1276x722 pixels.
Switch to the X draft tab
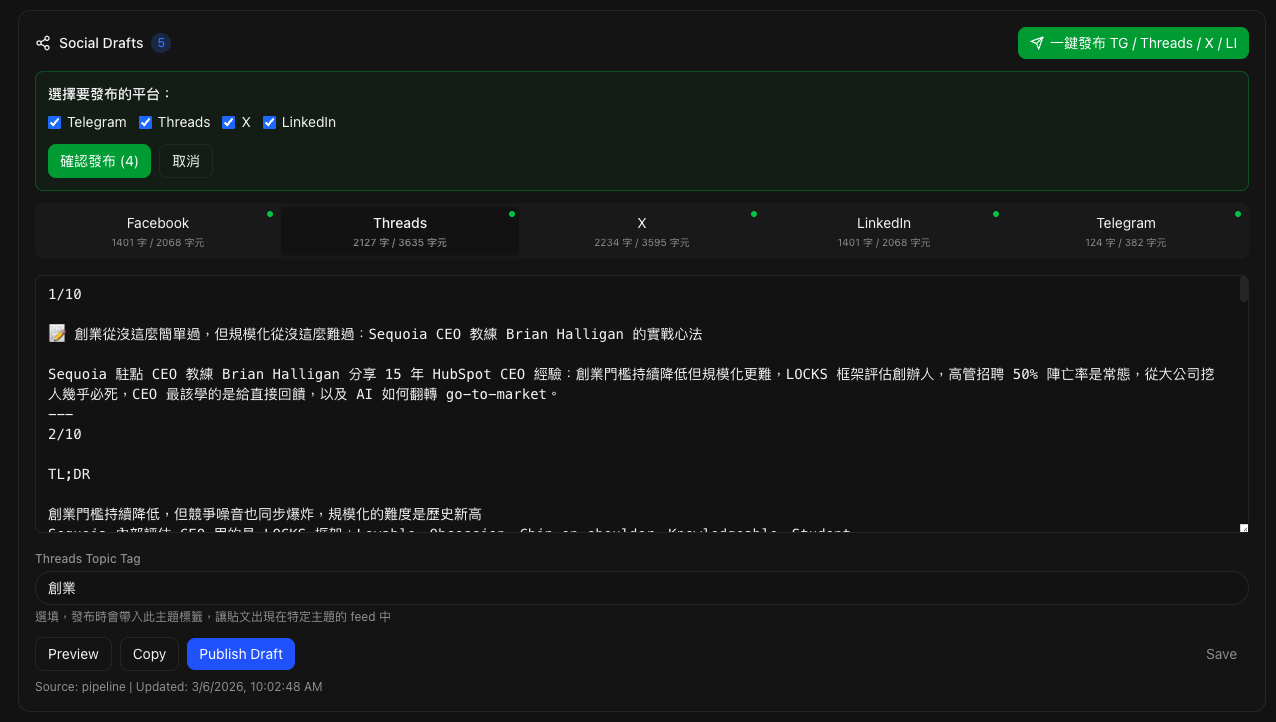(x=642, y=231)
